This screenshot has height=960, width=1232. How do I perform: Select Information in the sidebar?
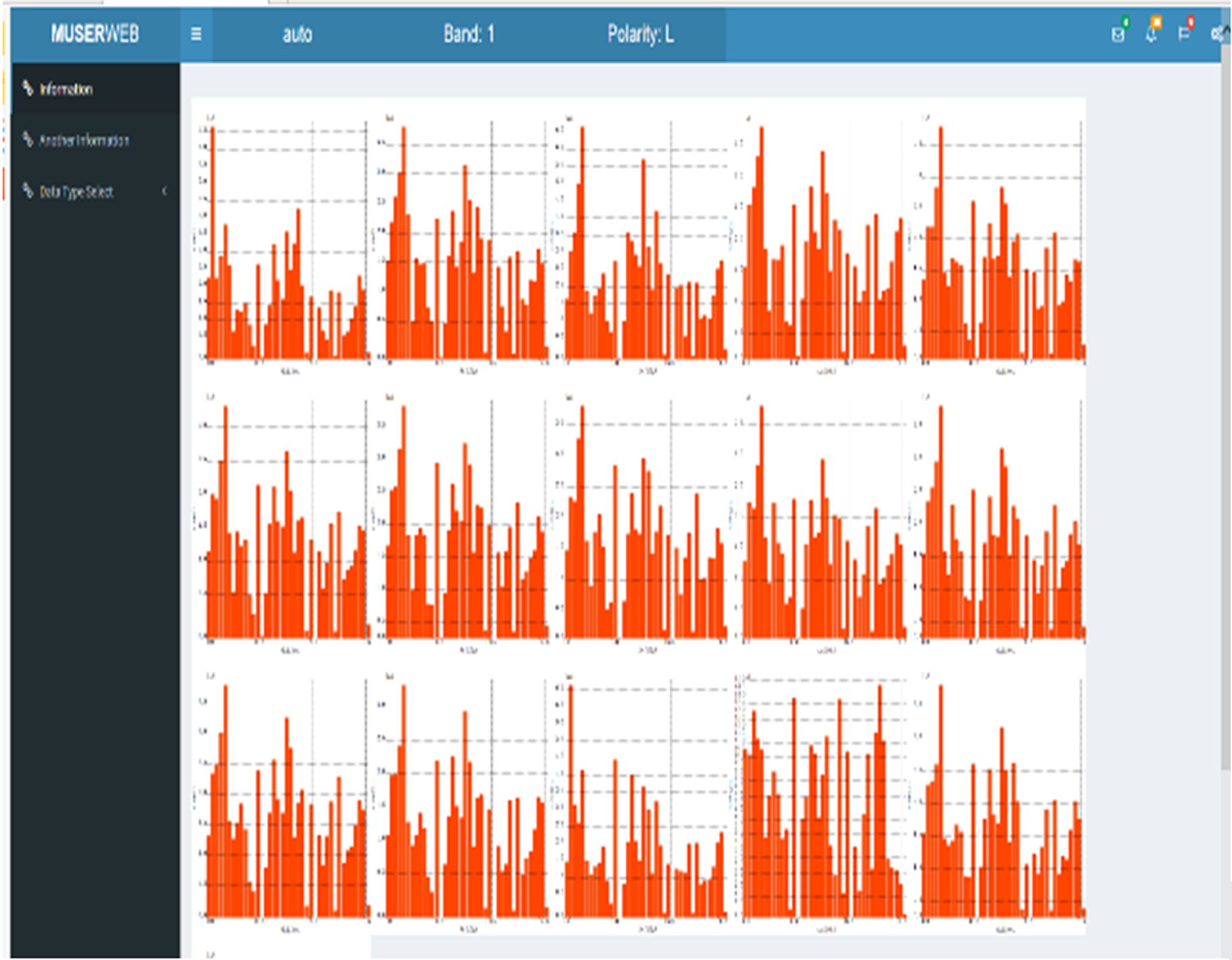point(66,89)
